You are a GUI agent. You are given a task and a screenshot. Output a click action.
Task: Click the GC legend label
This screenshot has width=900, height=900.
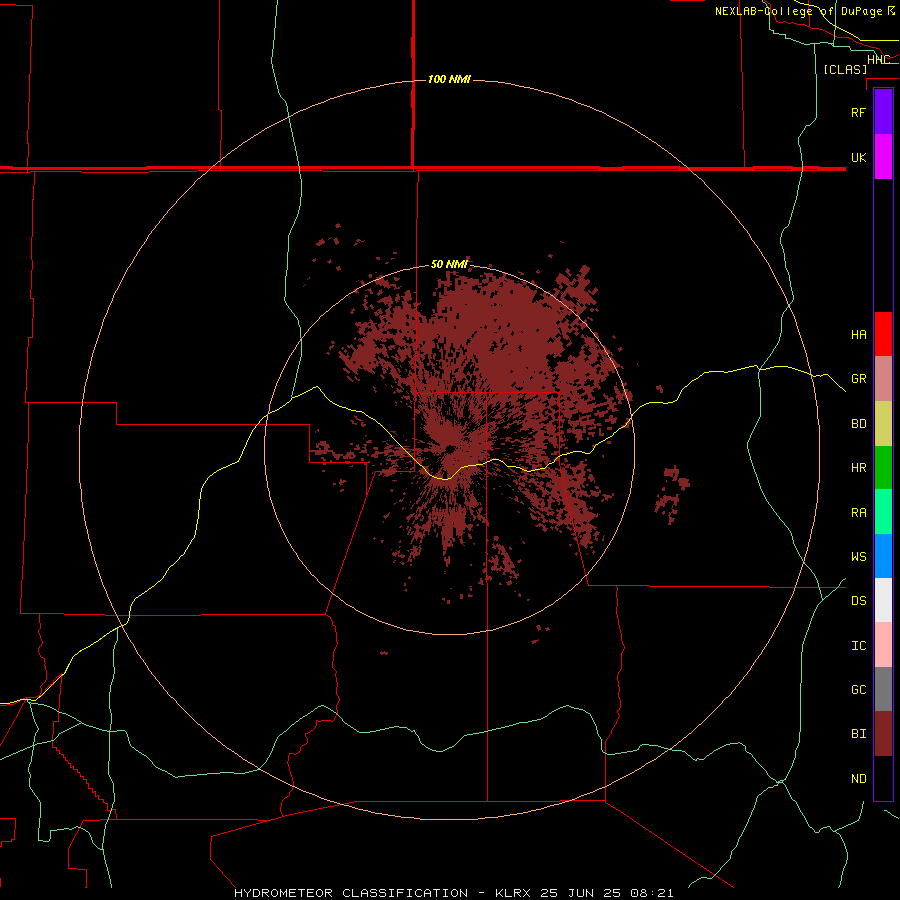point(859,690)
